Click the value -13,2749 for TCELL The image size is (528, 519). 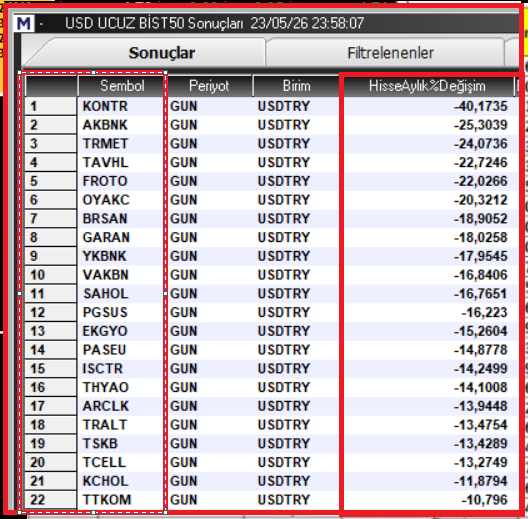point(481,462)
